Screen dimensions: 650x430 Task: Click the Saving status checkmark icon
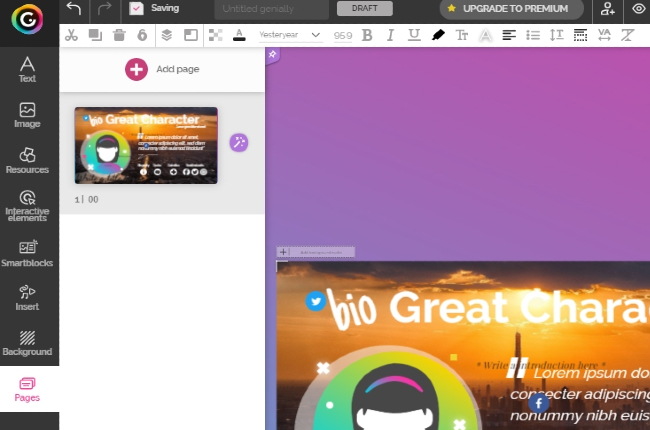click(x=136, y=8)
